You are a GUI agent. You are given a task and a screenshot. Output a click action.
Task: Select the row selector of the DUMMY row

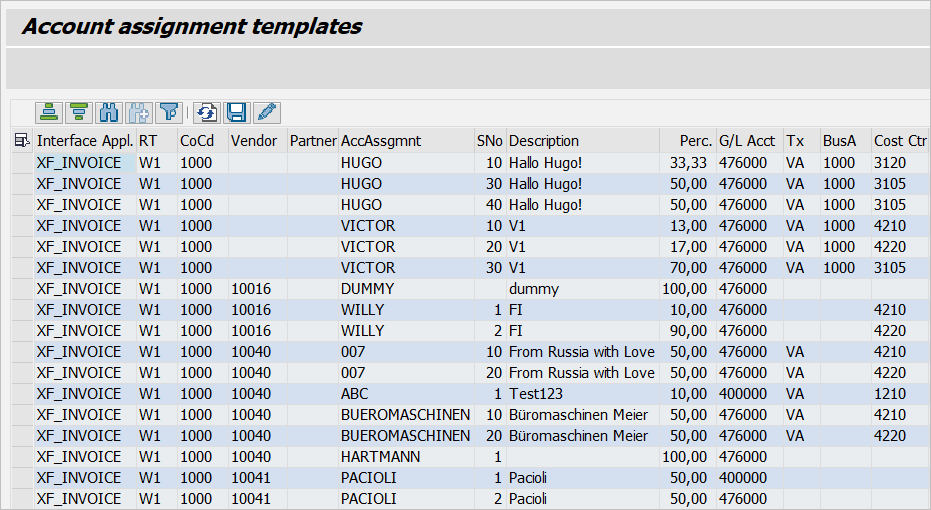(22, 289)
